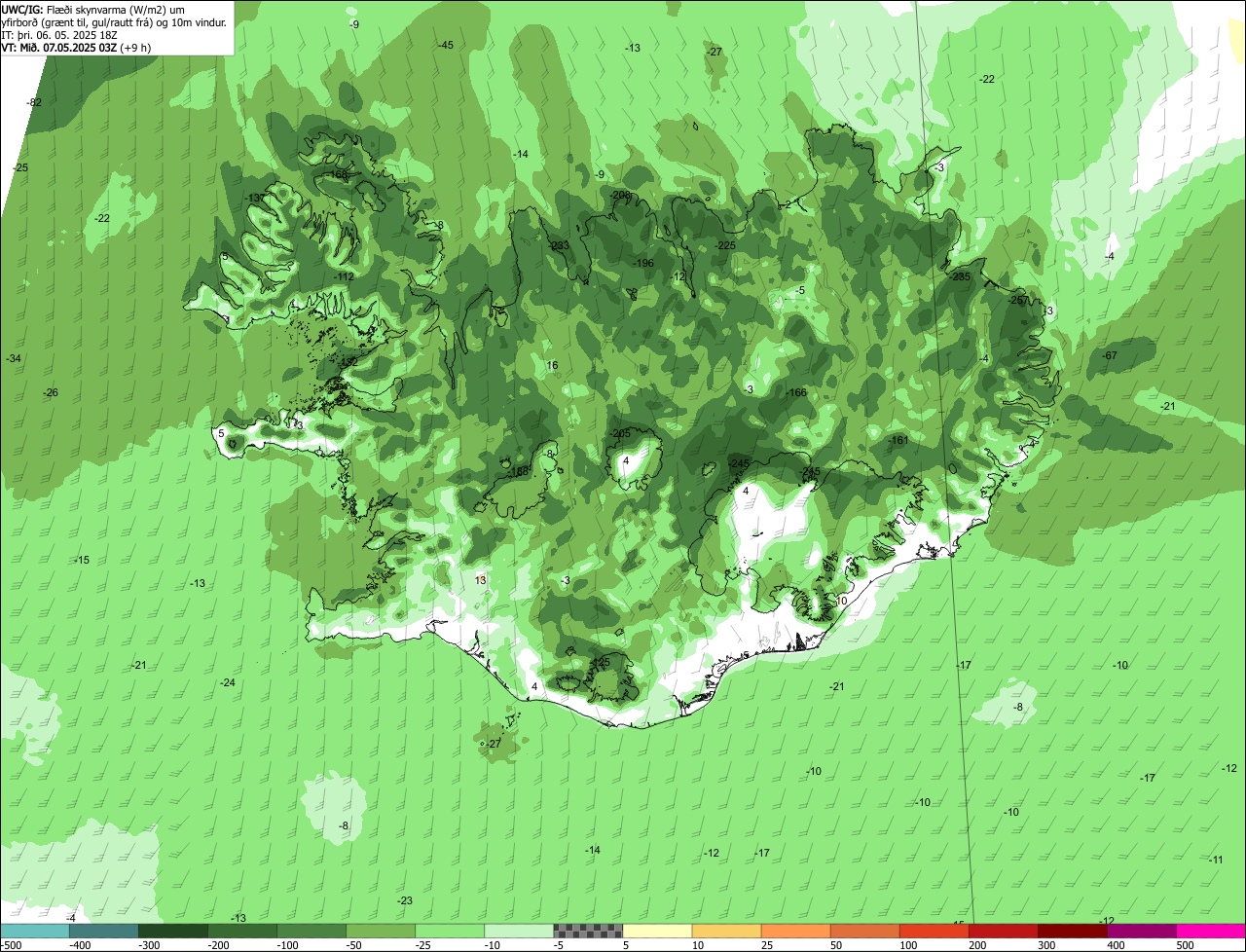Image resolution: width=1246 pixels, height=952 pixels.
Task: Select the checkered -5 to 5 legend swatch
Action: pos(587,931)
